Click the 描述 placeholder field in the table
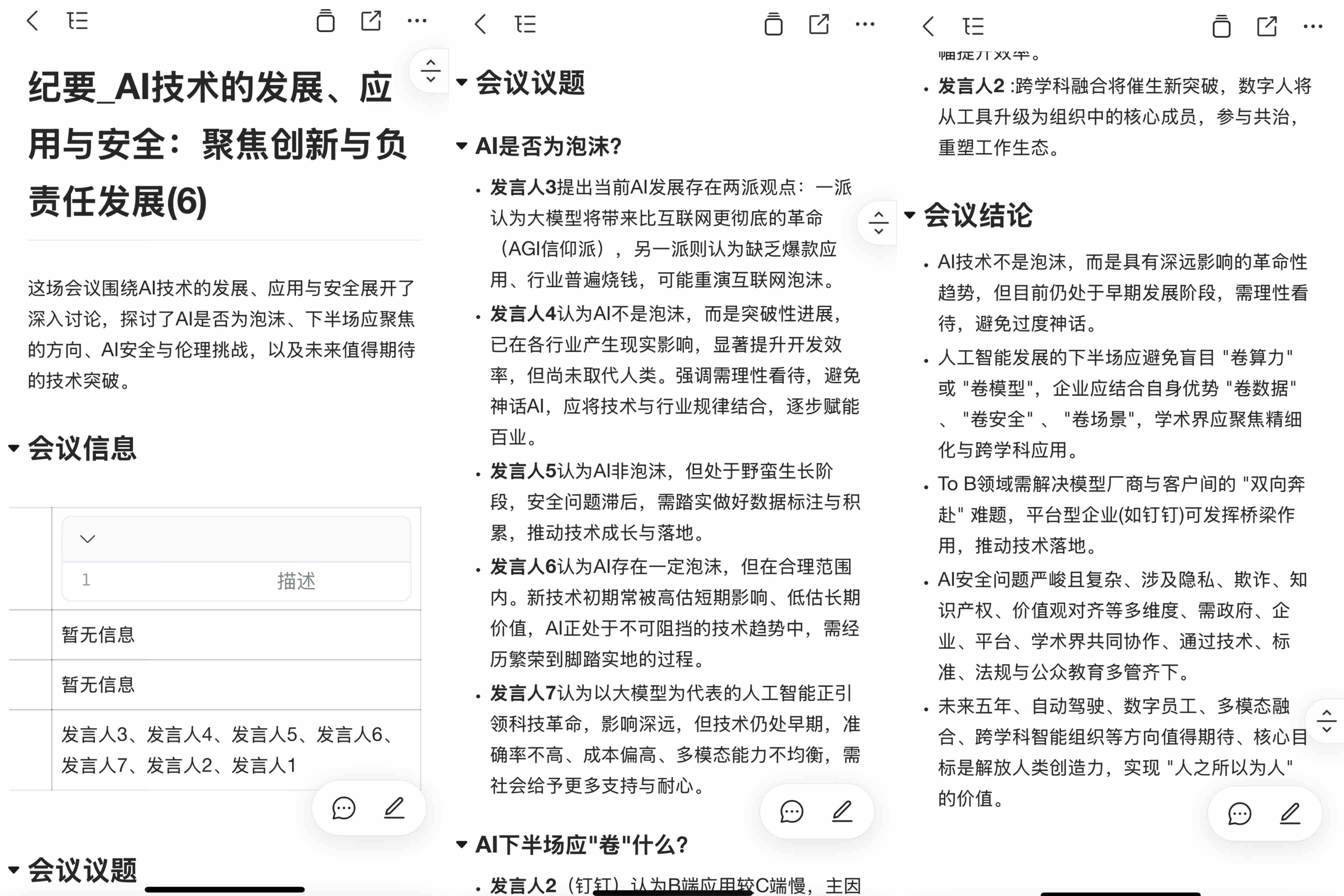 pos(296,581)
